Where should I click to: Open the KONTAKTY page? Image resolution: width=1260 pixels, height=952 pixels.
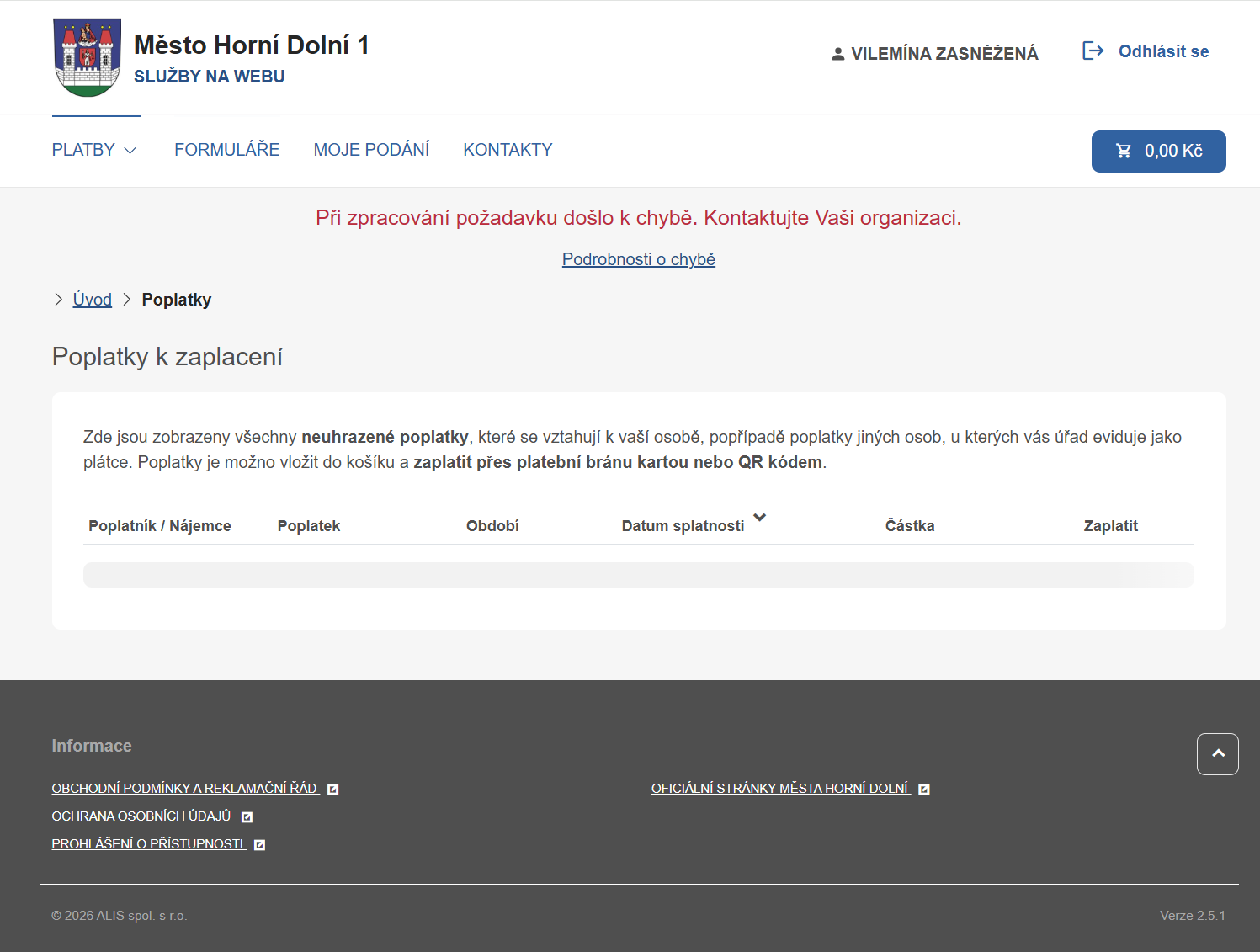(508, 149)
